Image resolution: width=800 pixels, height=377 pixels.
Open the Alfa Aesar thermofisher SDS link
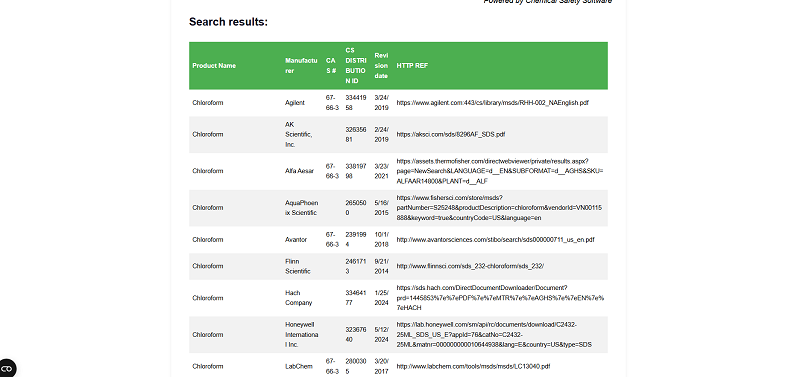[500, 171]
